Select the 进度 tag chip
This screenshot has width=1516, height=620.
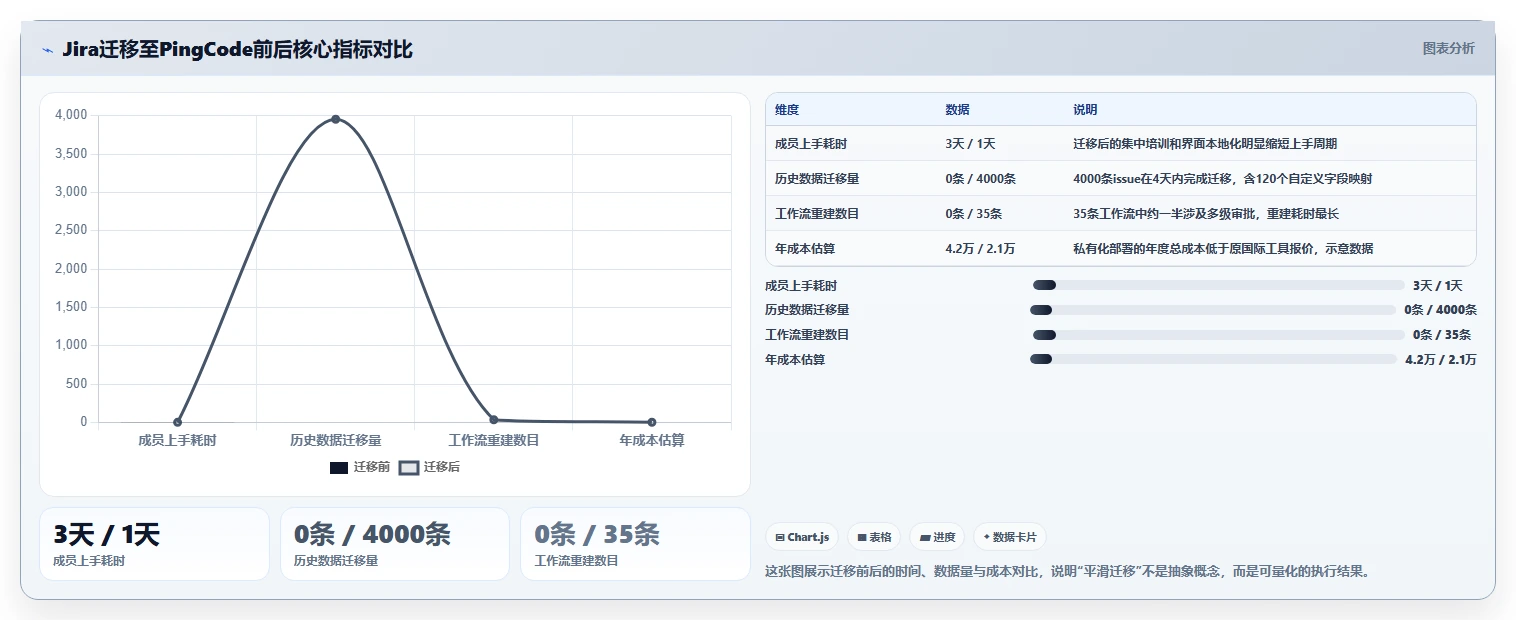click(x=937, y=537)
